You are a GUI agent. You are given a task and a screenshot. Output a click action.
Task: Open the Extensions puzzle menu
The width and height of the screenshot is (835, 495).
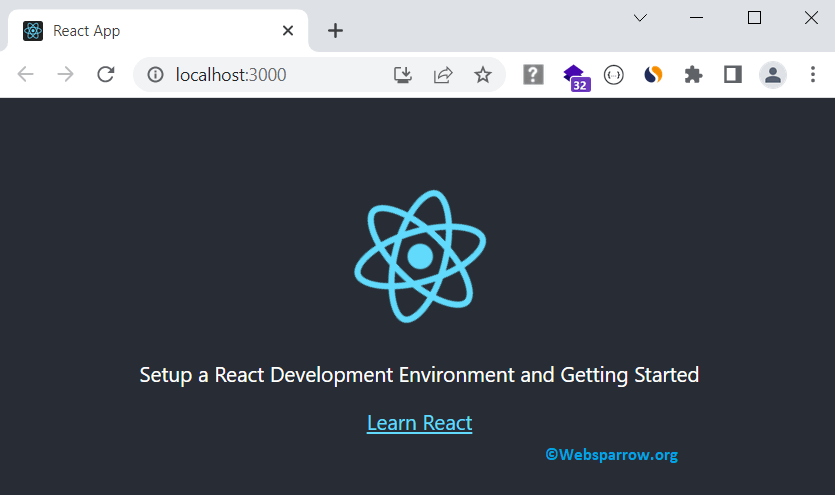tap(693, 75)
